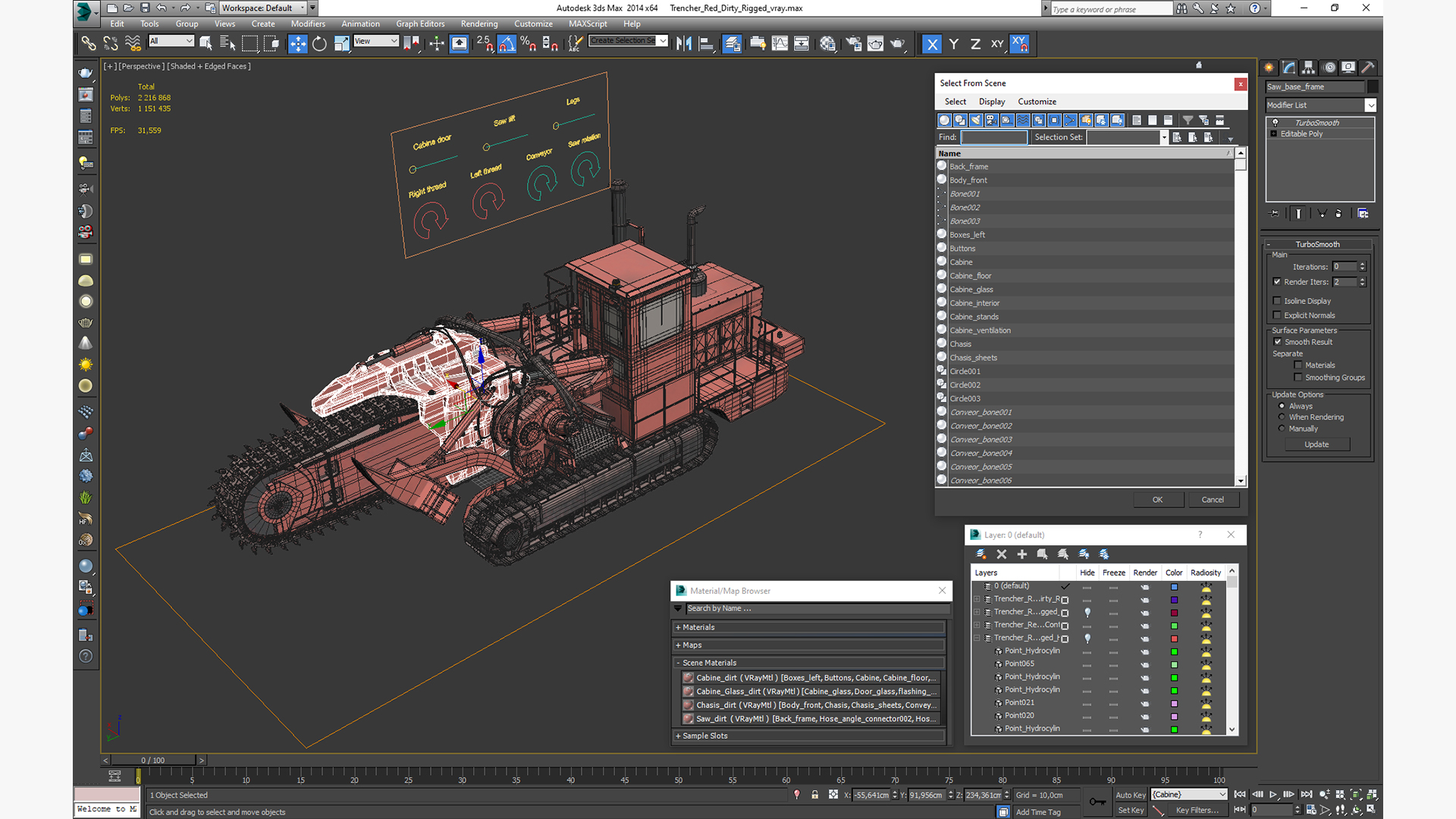The height and width of the screenshot is (819, 1456).
Task: Toggle Display Lights filter in Select From Scene
Action: click(976, 120)
